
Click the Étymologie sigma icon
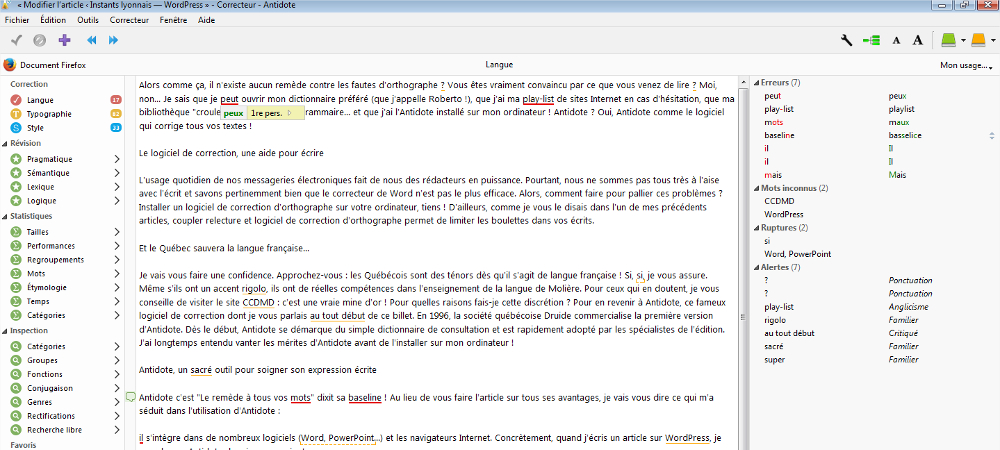click(16, 287)
